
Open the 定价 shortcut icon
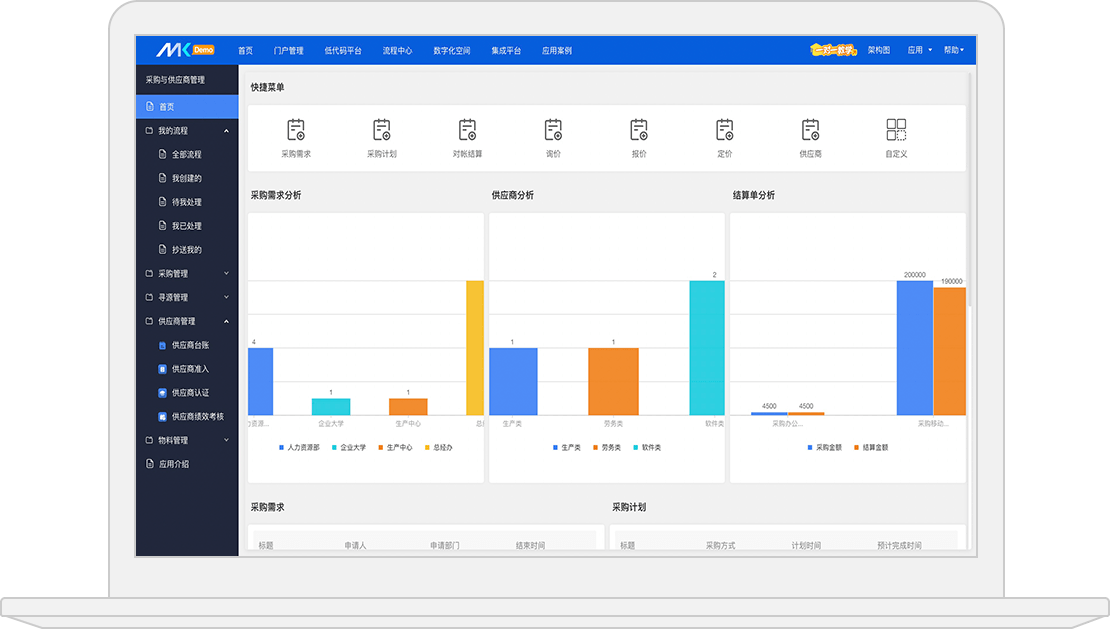point(725,130)
